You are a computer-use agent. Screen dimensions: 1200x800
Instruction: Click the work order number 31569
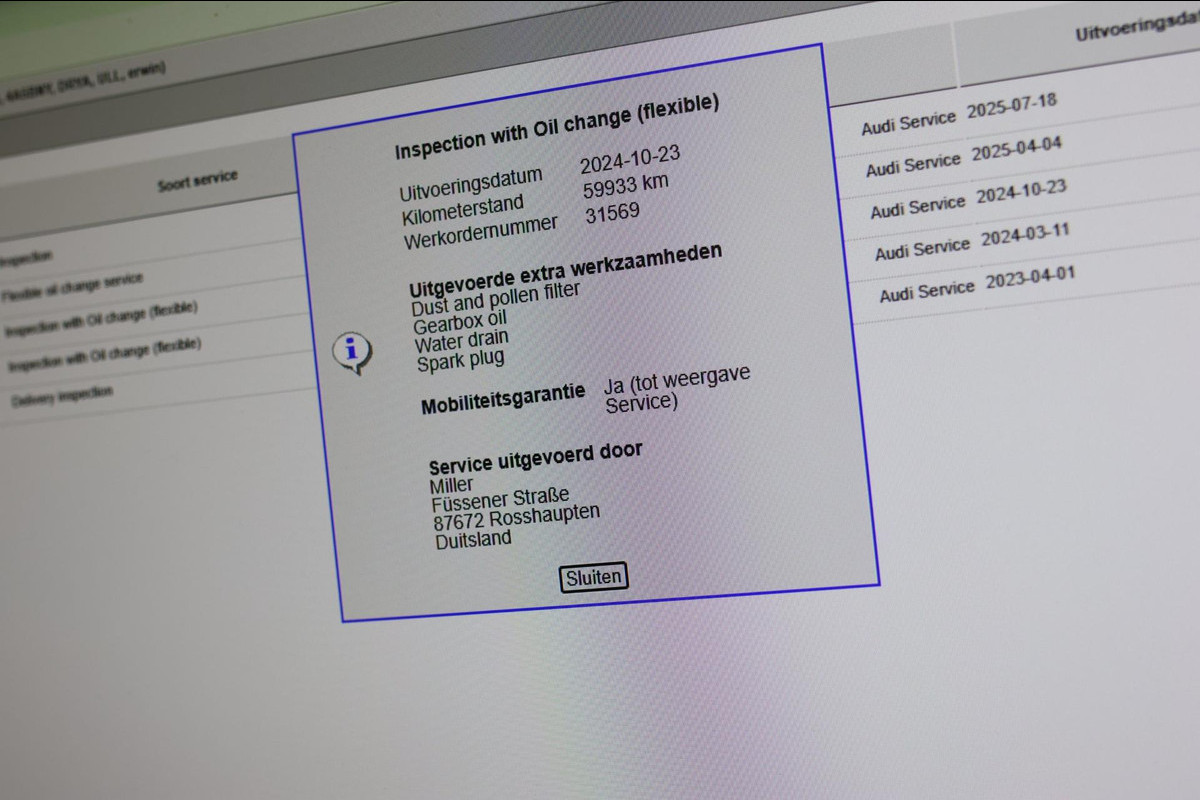tap(612, 213)
